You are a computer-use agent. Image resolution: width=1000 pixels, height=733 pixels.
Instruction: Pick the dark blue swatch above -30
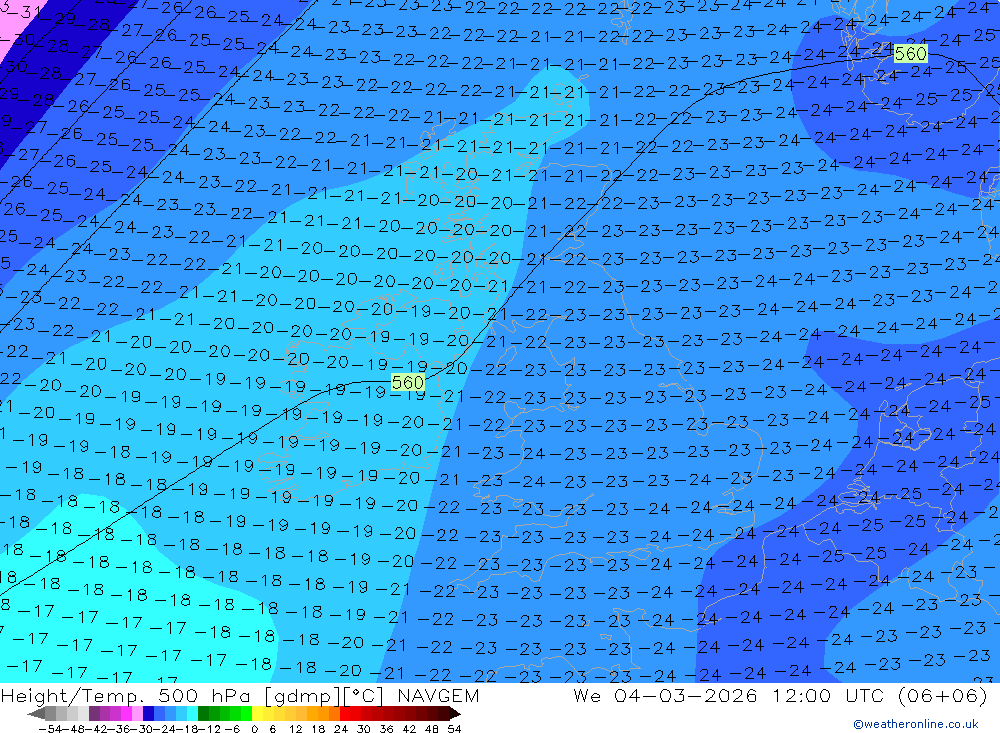pyautogui.click(x=149, y=714)
